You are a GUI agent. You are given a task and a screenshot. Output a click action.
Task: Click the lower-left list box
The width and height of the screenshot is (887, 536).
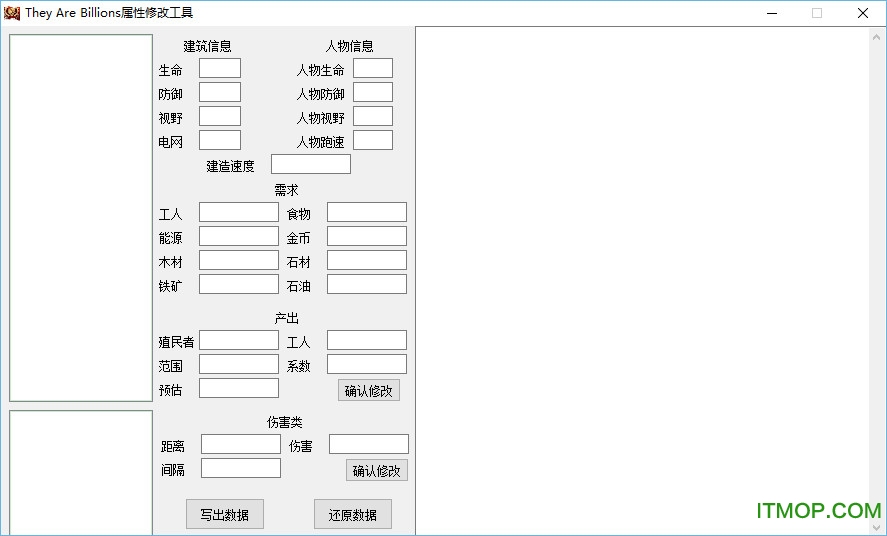coord(81,473)
